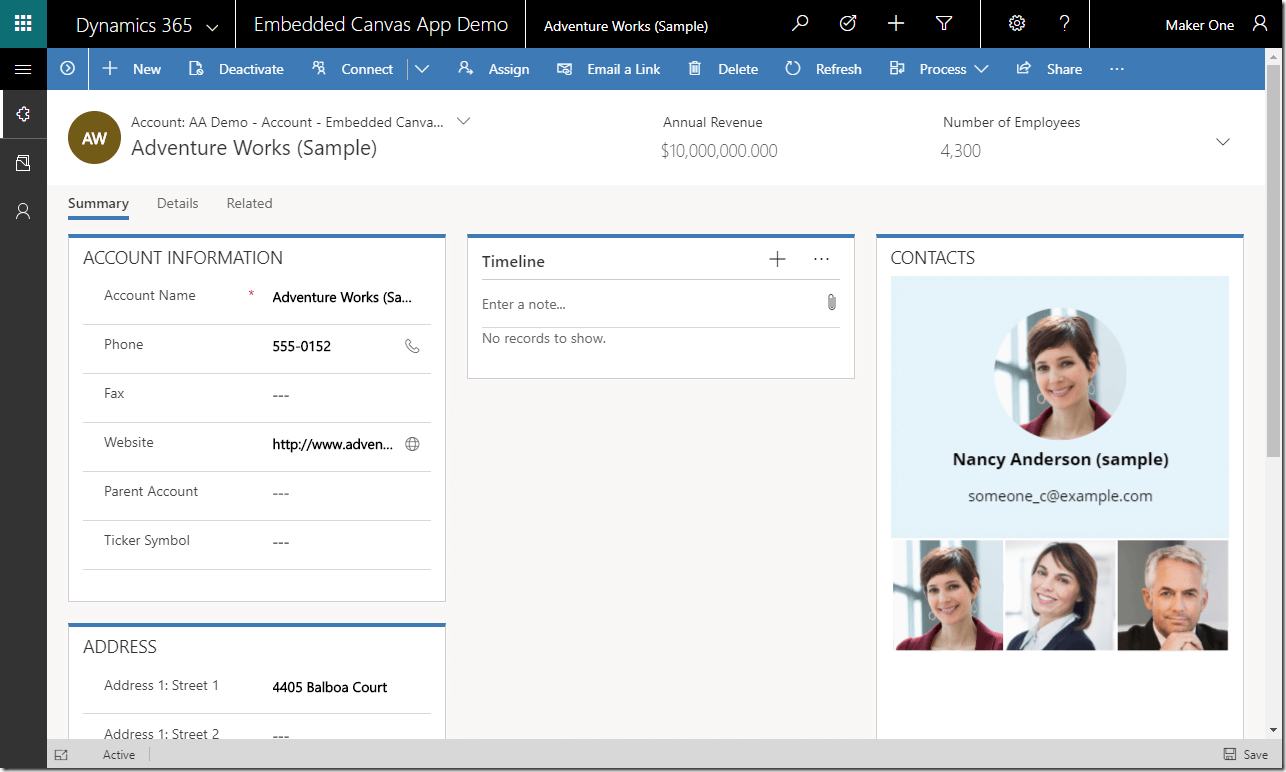The width and height of the screenshot is (1286, 772).
Task: Expand the Connect command chevron
Action: tap(422, 69)
